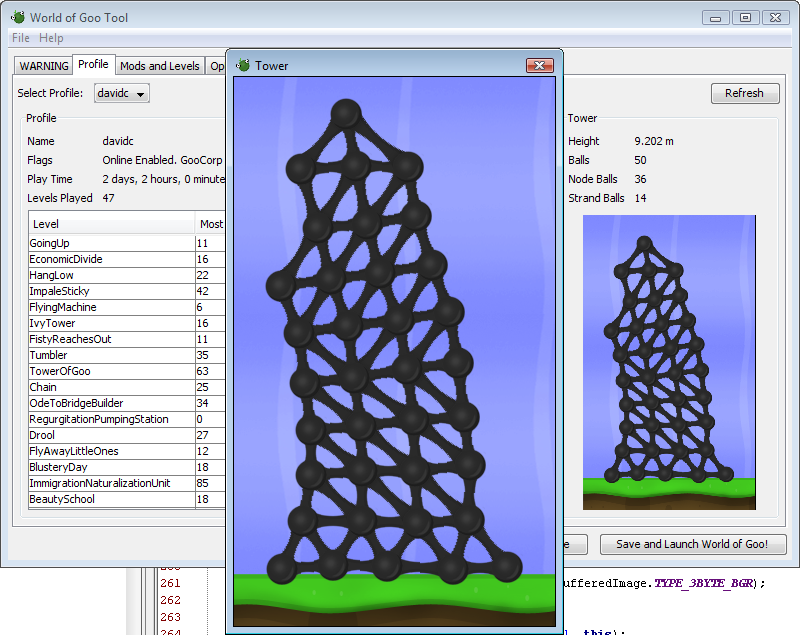Select the EconomicDivide level row
This screenshot has width=800, height=635.
[x=127, y=259]
